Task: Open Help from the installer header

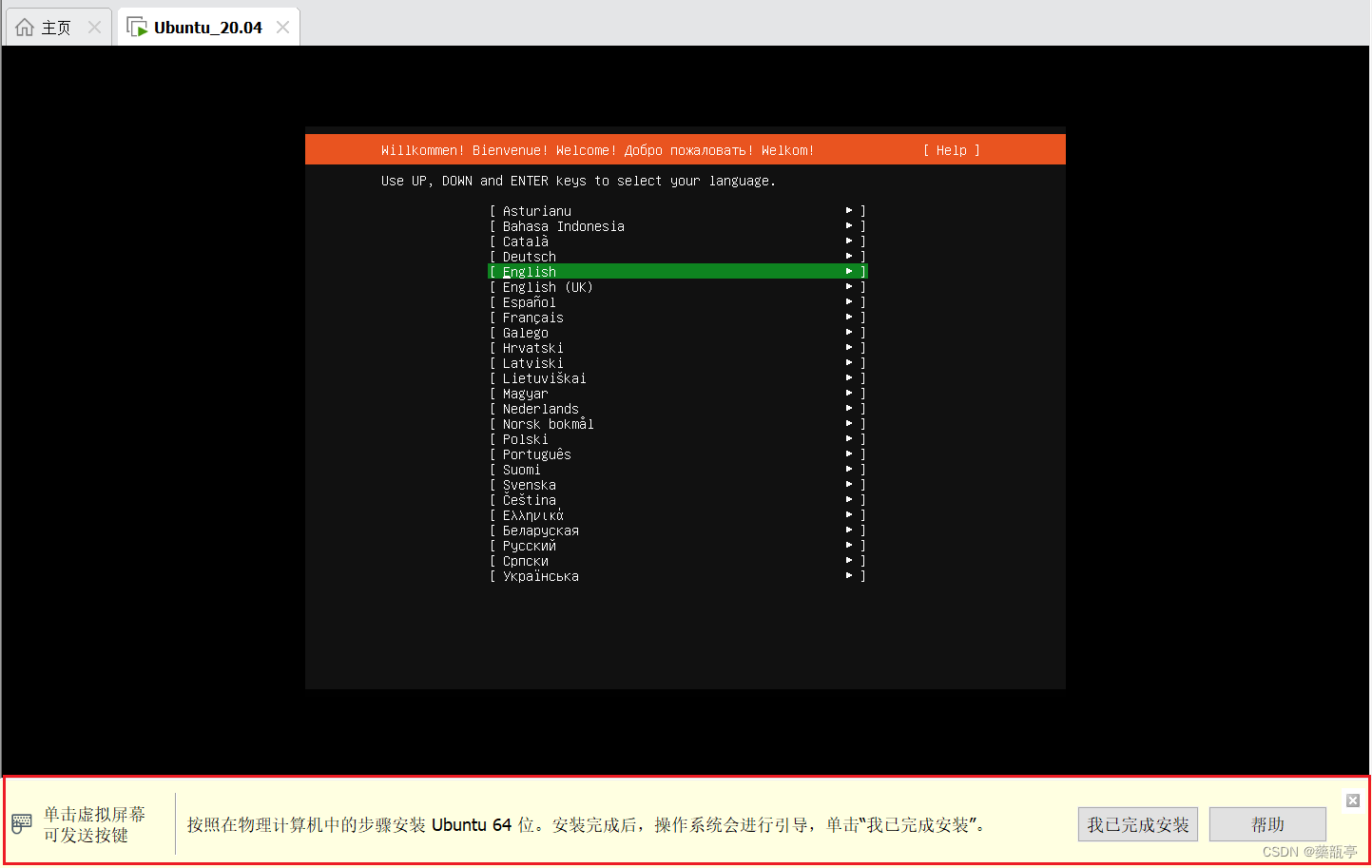Action: point(950,149)
